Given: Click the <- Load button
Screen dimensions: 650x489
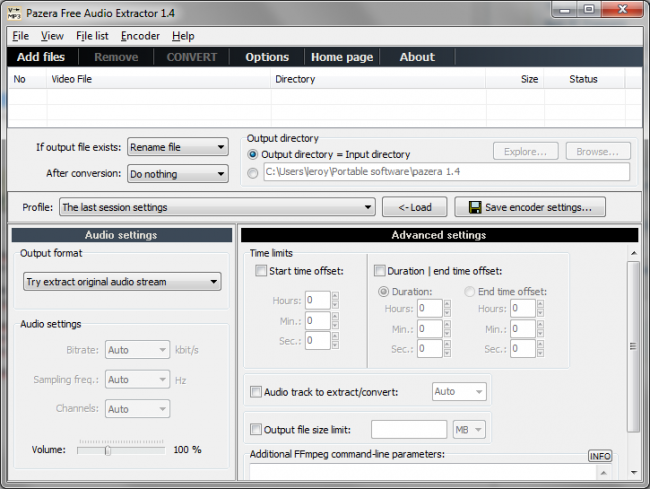Looking at the screenshot, I should tap(415, 207).
